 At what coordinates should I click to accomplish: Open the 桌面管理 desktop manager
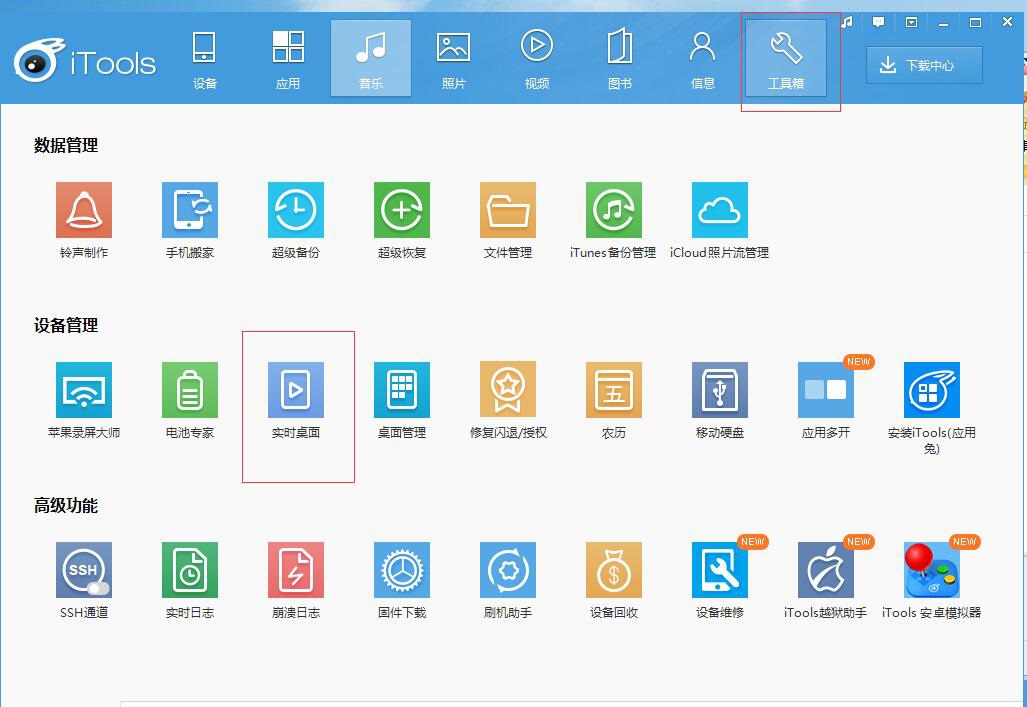(401, 390)
